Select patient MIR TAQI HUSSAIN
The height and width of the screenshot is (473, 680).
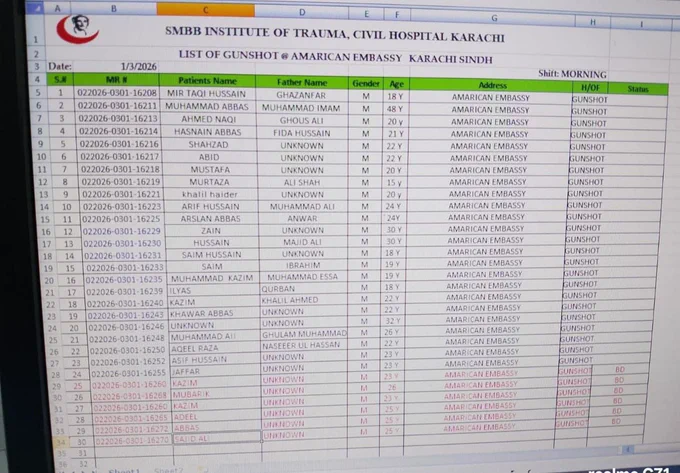coord(206,94)
